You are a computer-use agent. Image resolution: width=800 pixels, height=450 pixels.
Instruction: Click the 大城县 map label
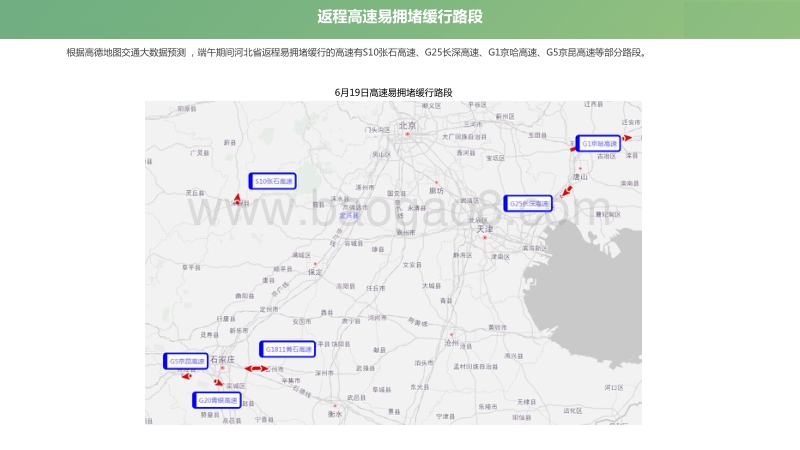coord(432,286)
